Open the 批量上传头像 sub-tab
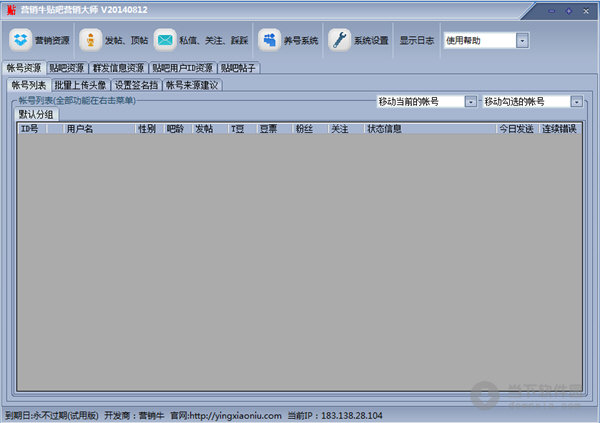Viewport: 600px width, 423px height. point(80,85)
